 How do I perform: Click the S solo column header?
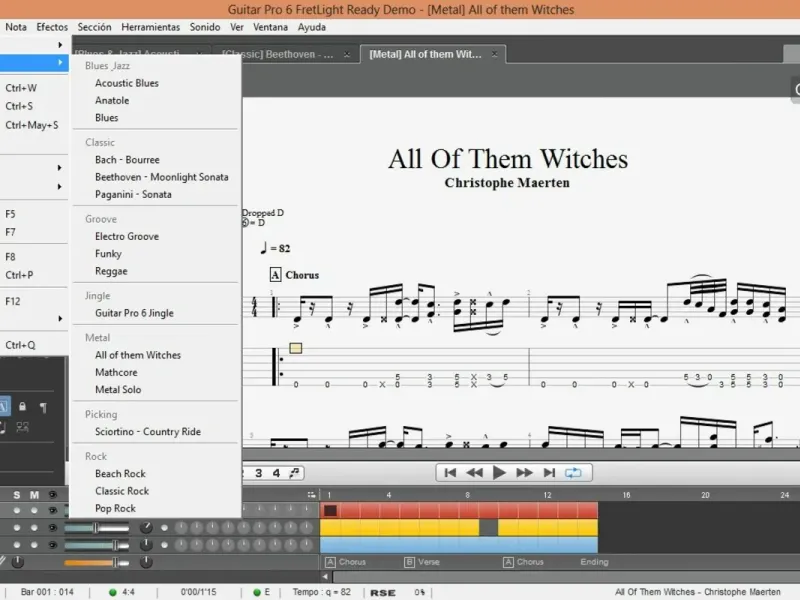17,495
